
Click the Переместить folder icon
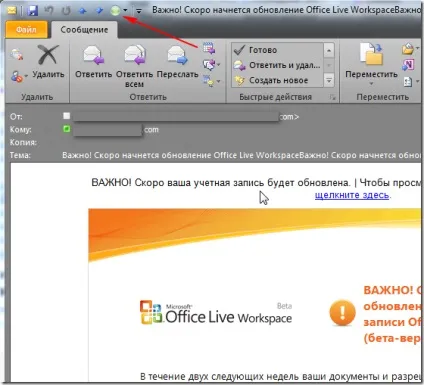coord(371,54)
